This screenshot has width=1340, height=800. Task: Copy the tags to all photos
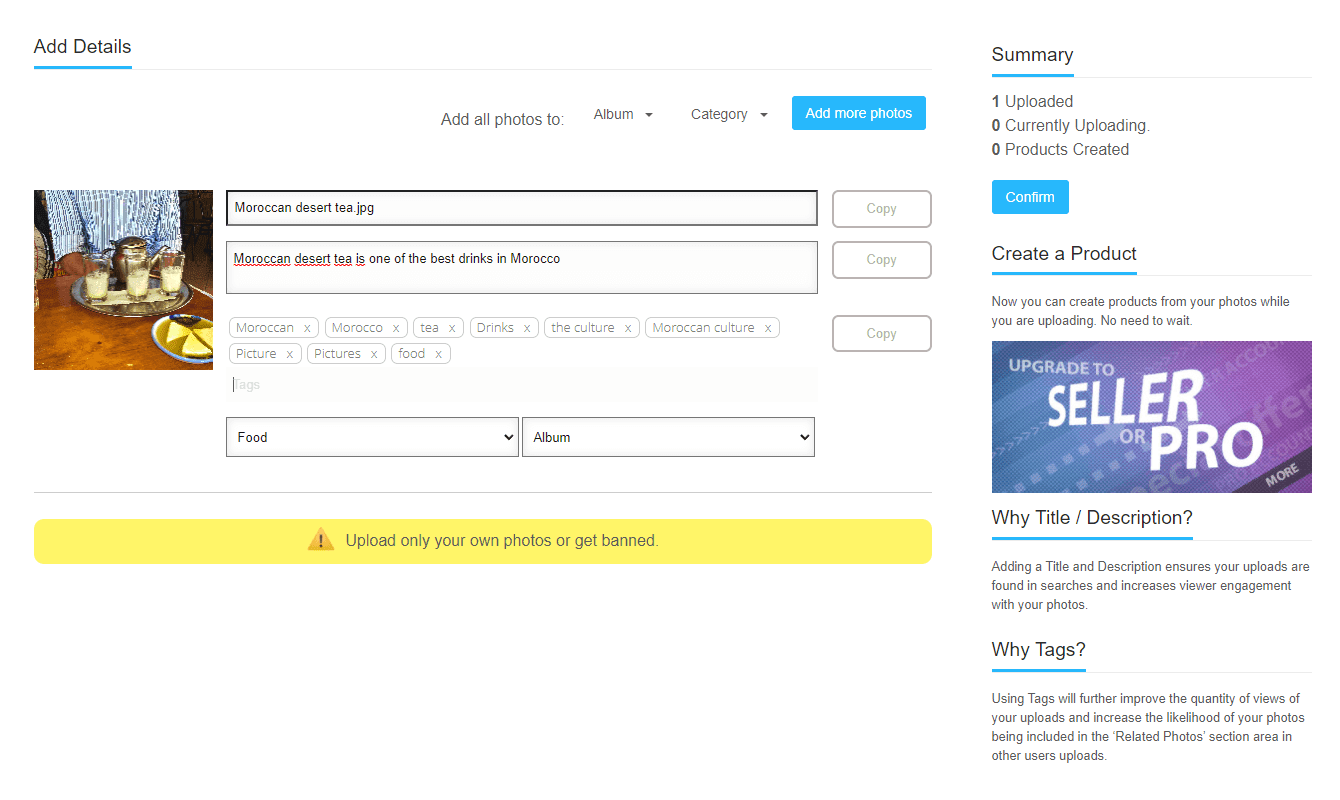(x=881, y=334)
